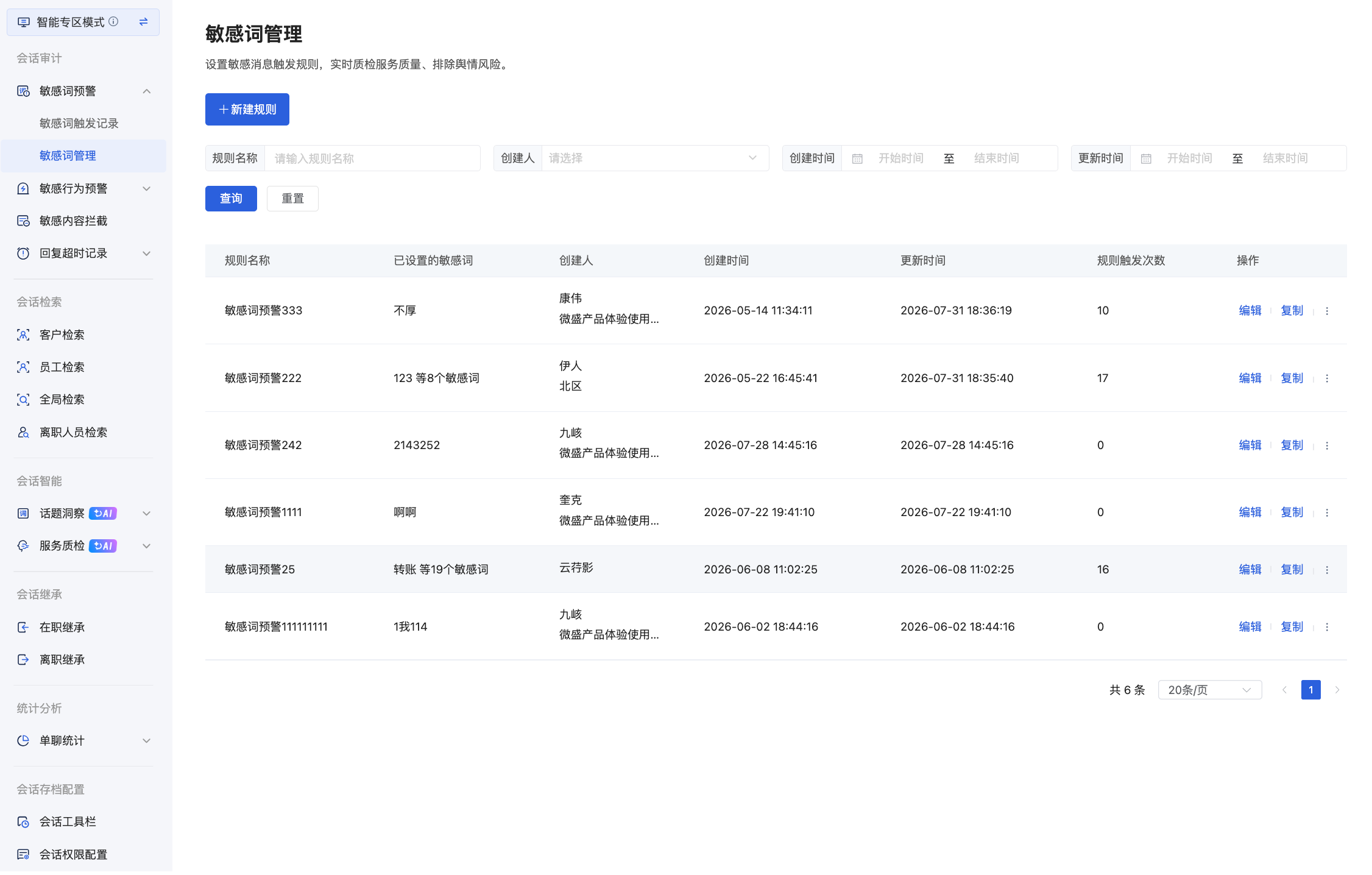The image size is (1372, 875).
Task: Click the 在职继承 icon
Action: pyautogui.click(x=23, y=628)
